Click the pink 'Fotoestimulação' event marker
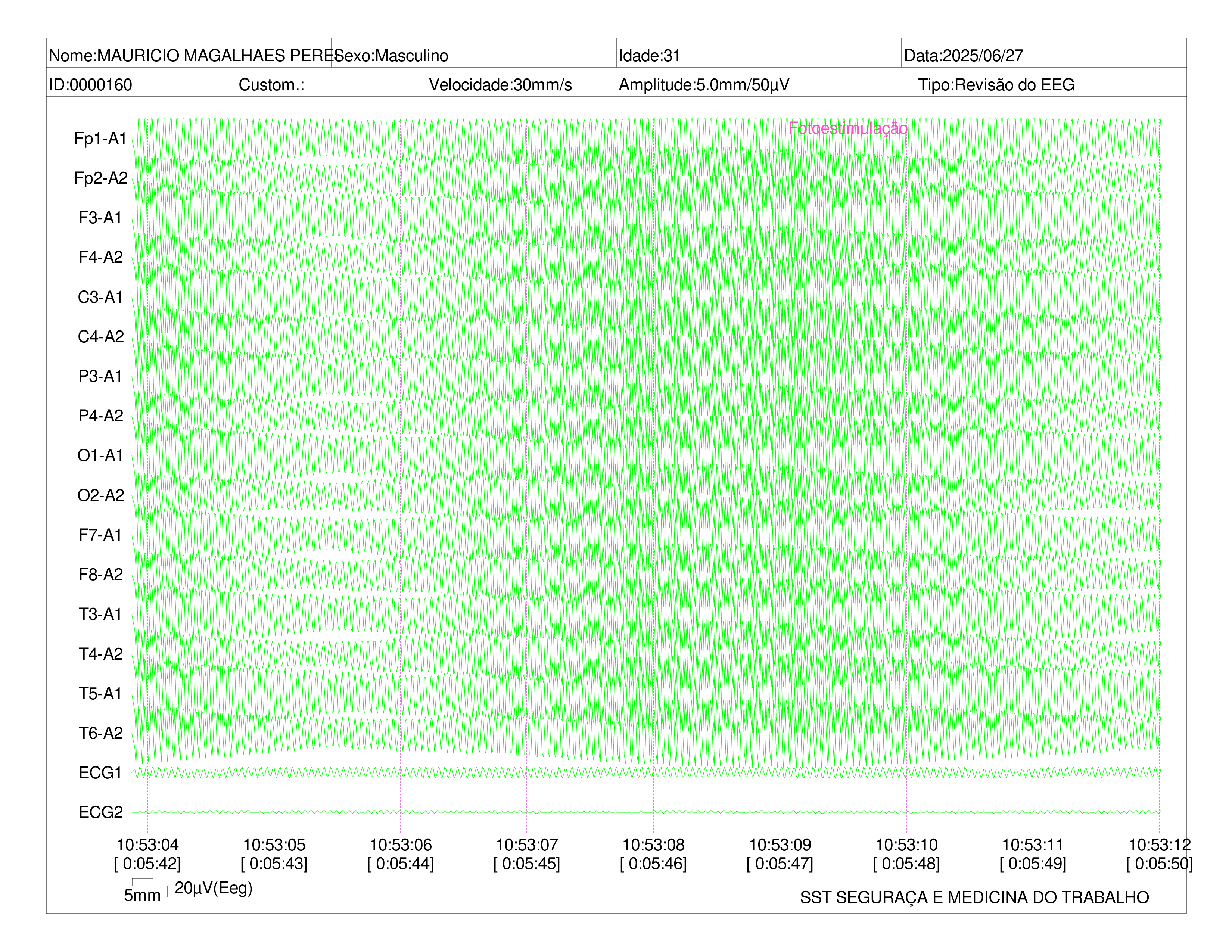Image resolution: width=1232 pixels, height=952 pixels. tap(848, 128)
